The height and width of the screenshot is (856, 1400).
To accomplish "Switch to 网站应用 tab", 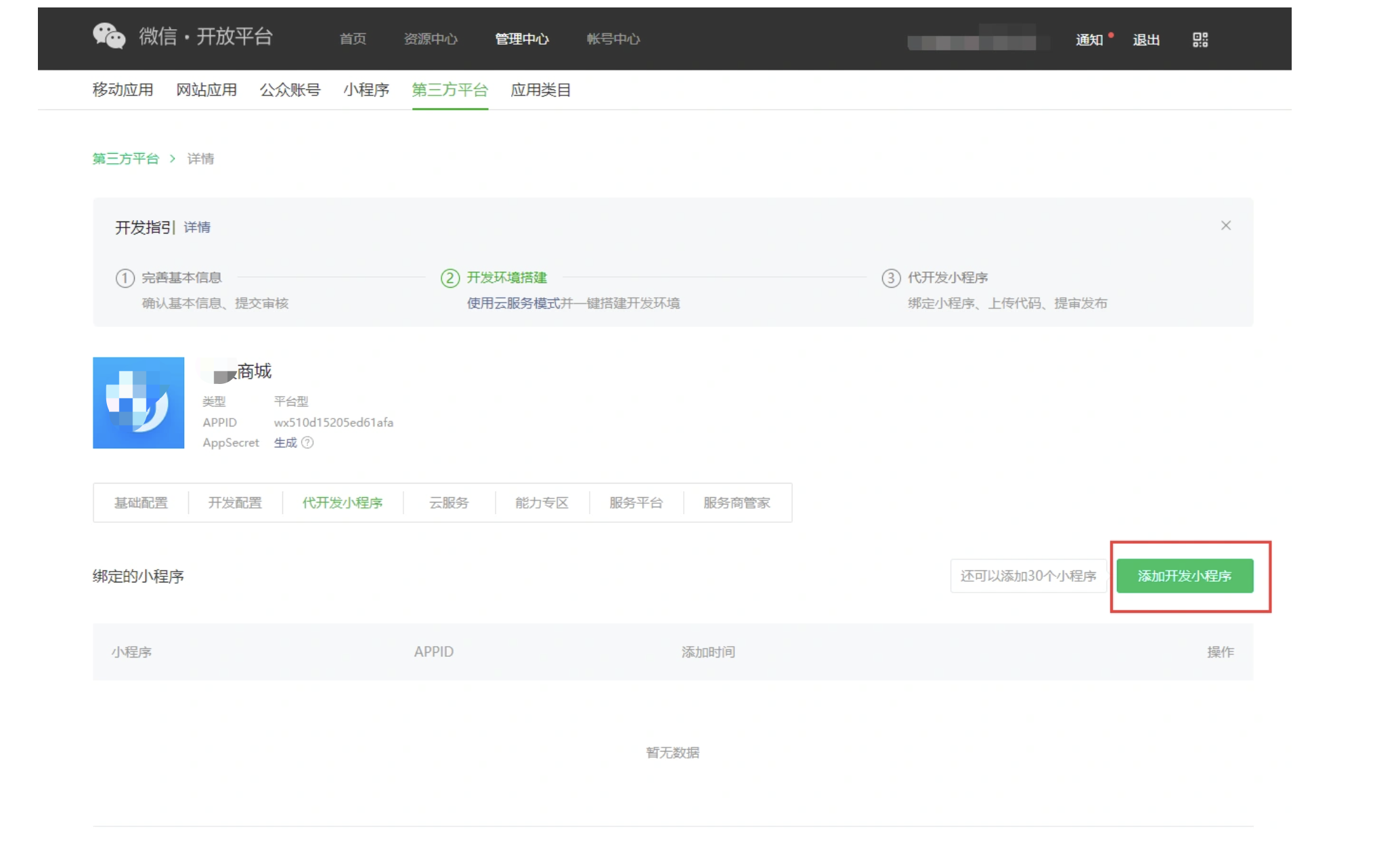I will pos(206,89).
